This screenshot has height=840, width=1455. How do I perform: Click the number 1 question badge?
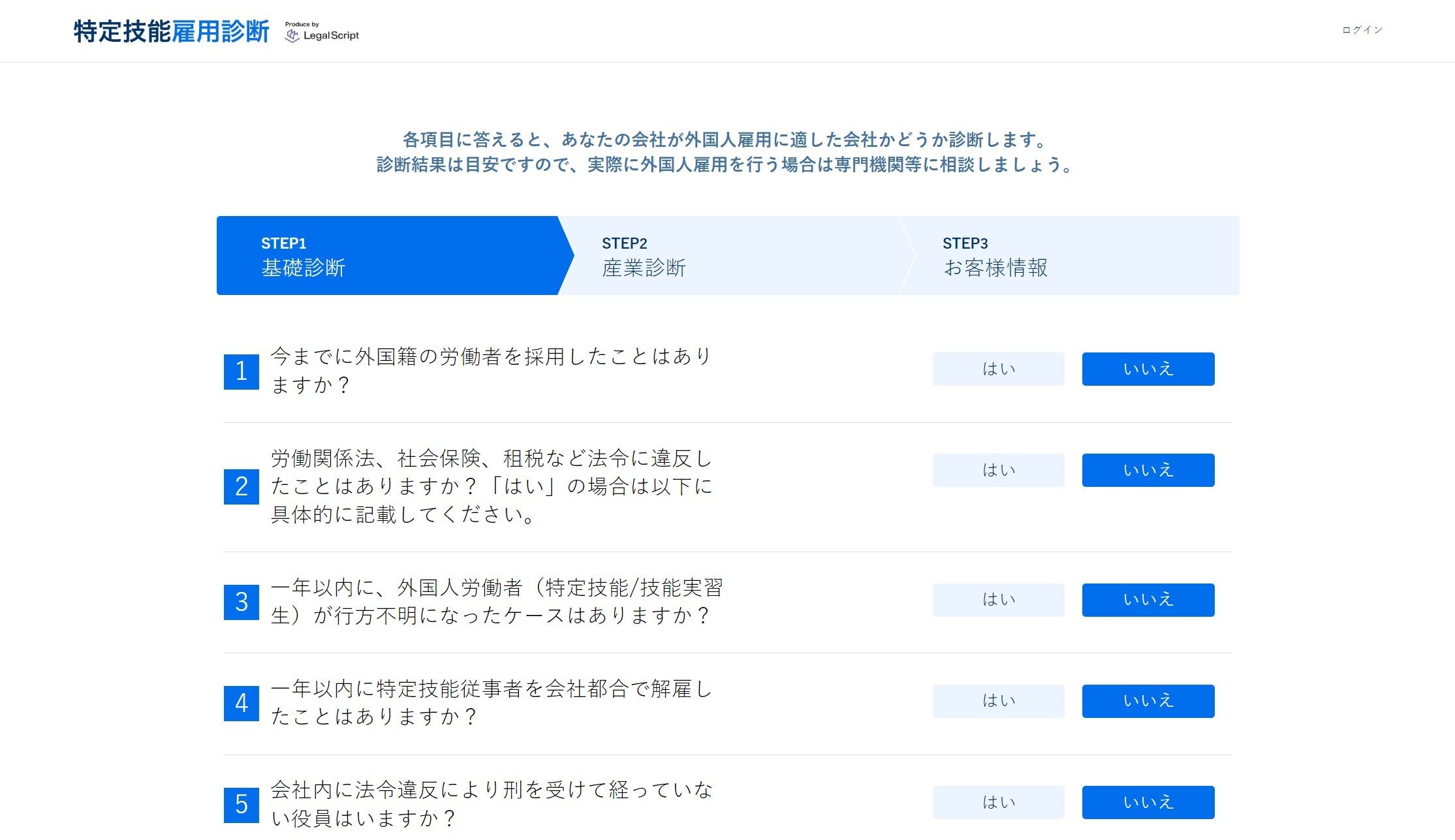coord(242,371)
